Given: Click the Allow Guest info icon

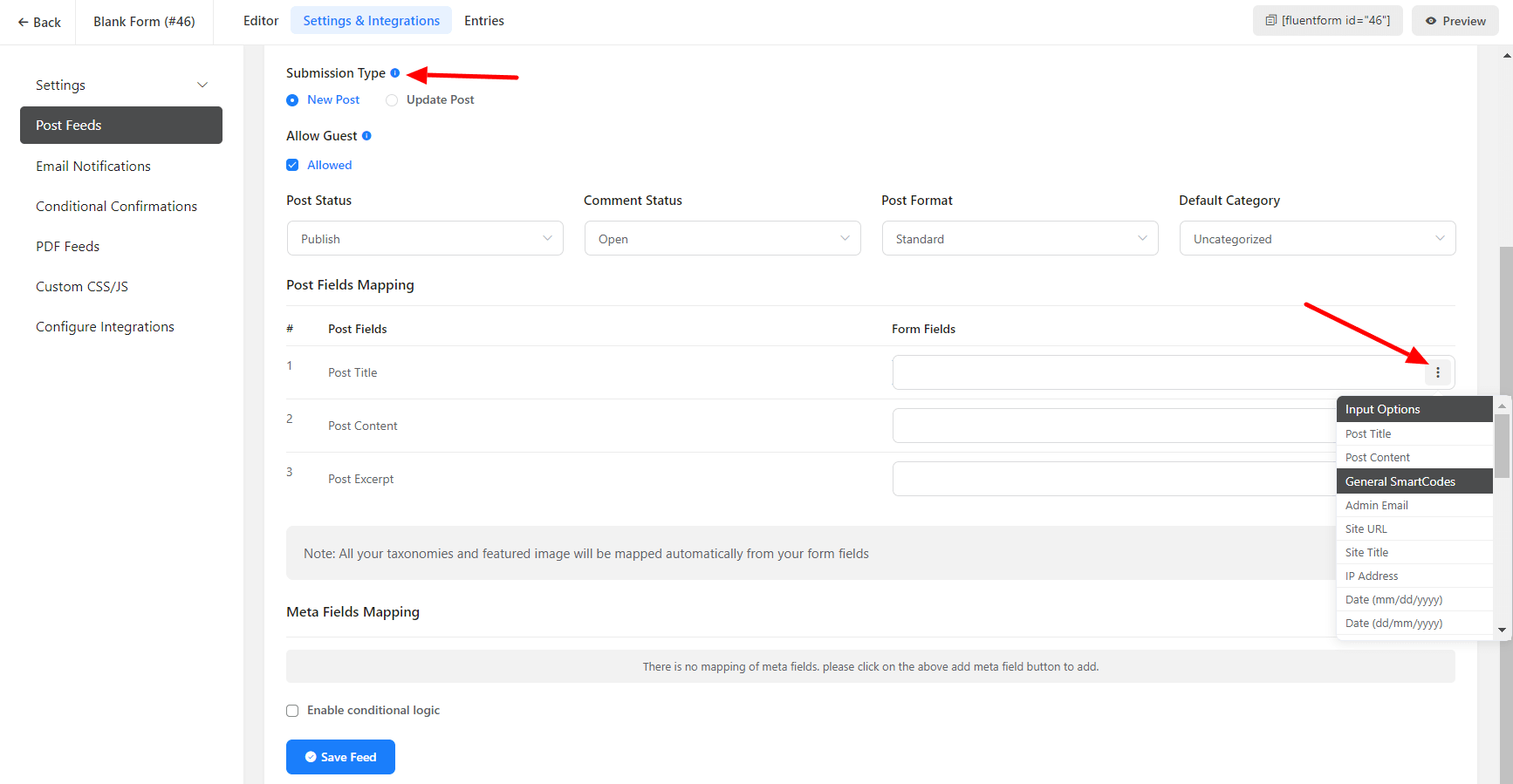Looking at the screenshot, I should [366, 136].
